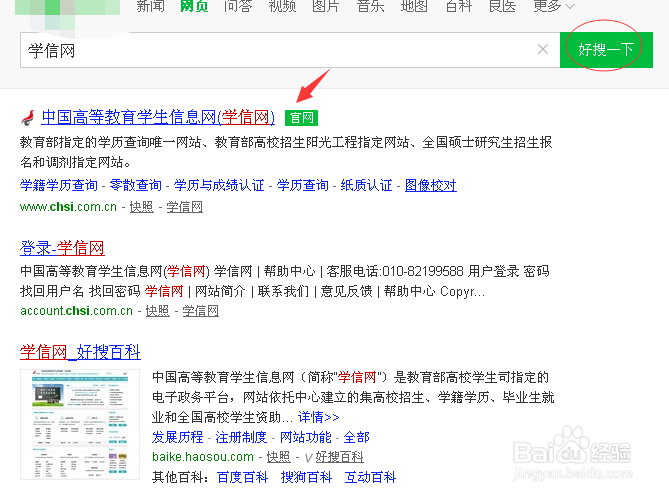The height and width of the screenshot is (497, 669).
Task: Open the 搜狗百科 link
Action: click(x=306, y=477)
